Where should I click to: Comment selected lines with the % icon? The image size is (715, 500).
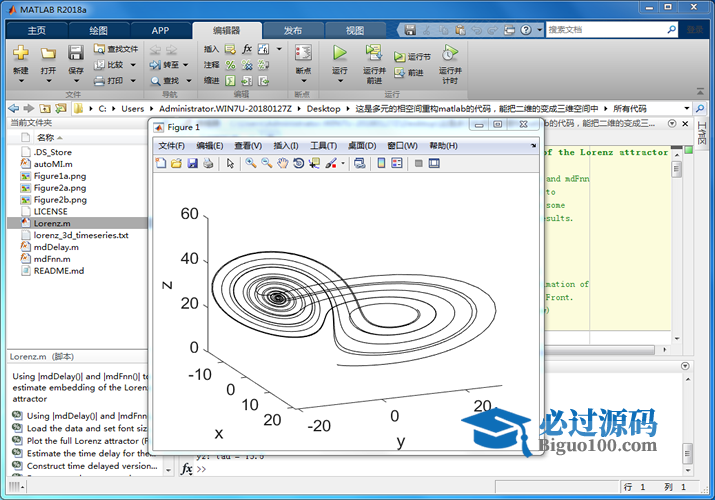coord(230,65)
